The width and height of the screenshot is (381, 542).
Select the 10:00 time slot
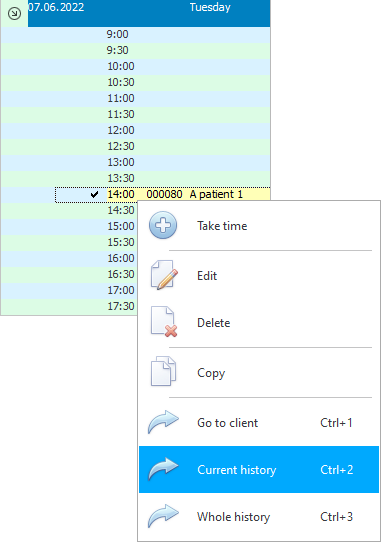[135, 66]
